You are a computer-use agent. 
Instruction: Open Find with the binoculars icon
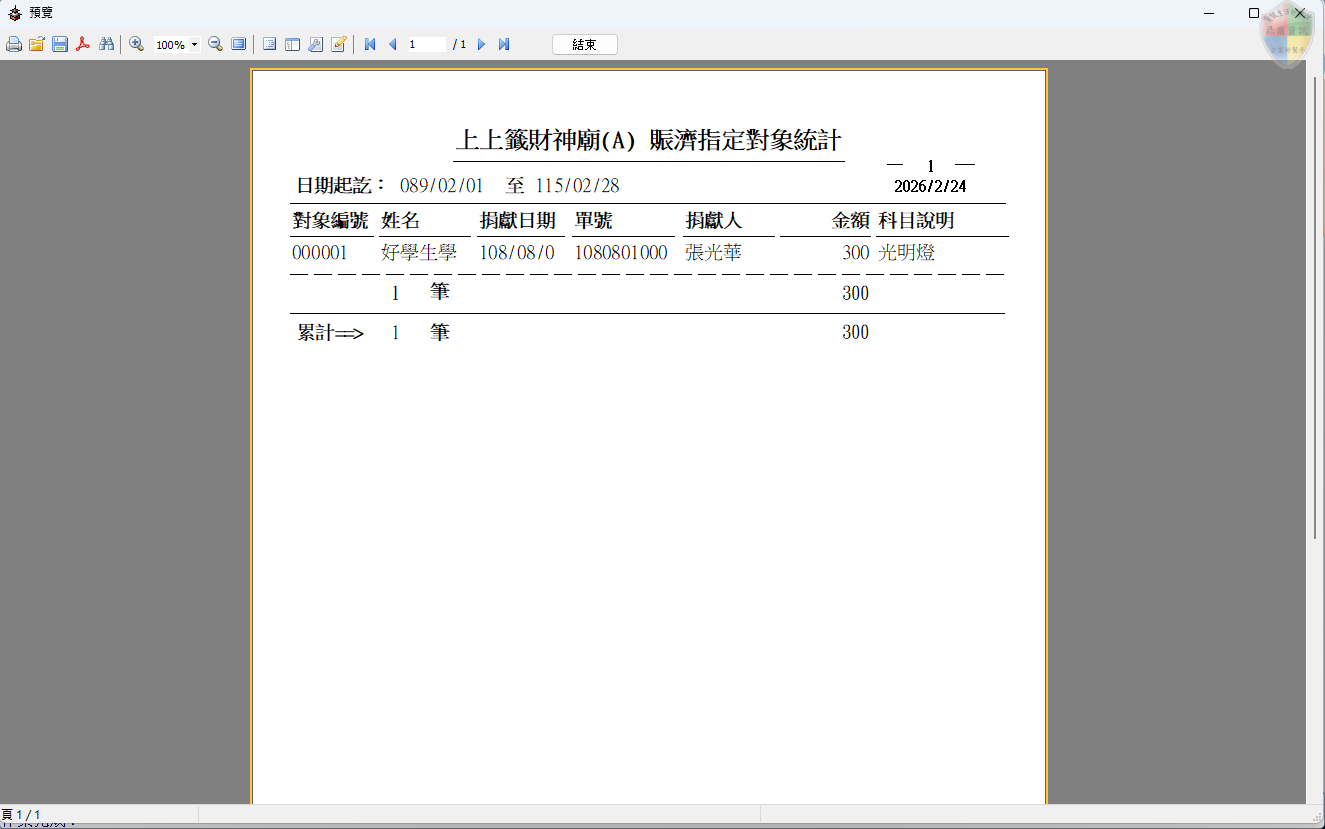tap(106, 44)
